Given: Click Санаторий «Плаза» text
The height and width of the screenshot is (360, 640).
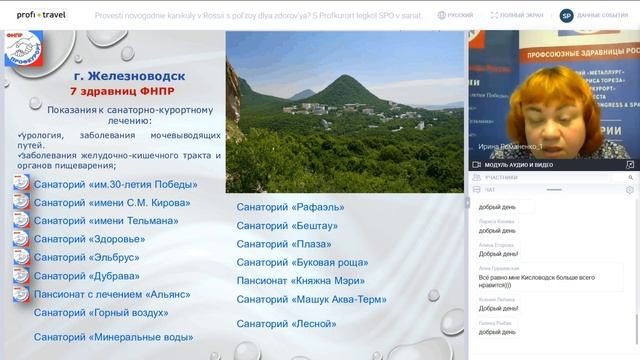Looking at the screenshot, I should tap(284, 244).
